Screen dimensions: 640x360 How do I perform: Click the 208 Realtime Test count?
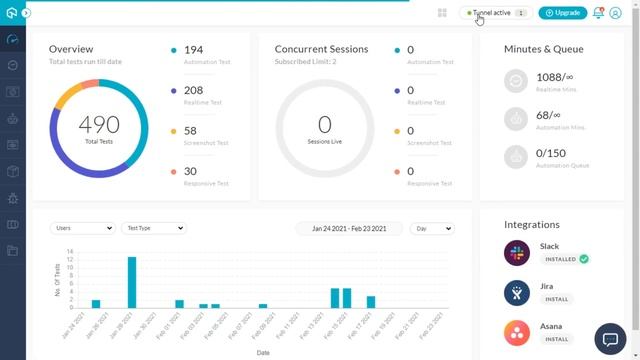coord(193,90)
